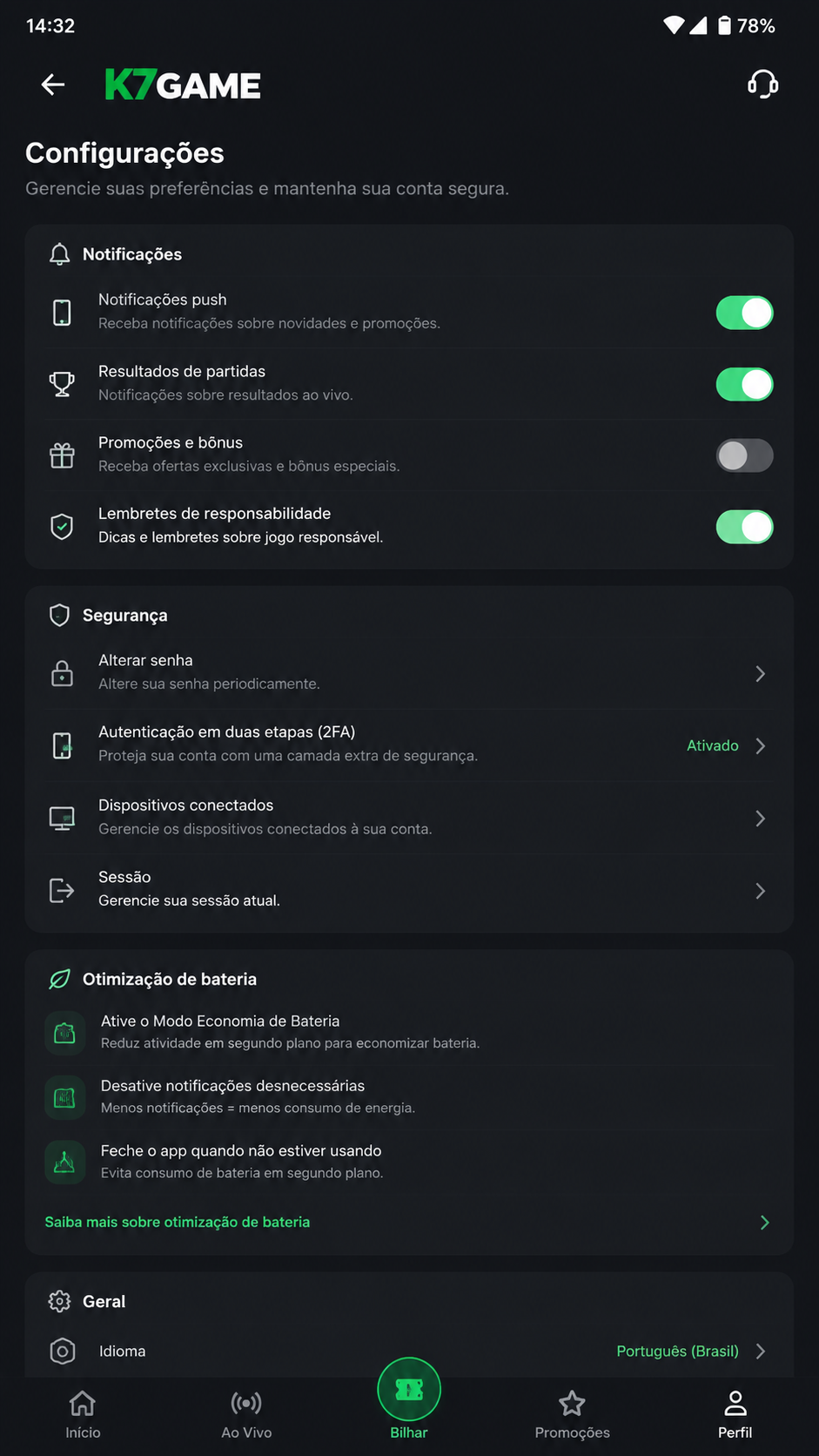Tap the battery saver mode icon
The image size is (819, 1456).
(65, 1033)
